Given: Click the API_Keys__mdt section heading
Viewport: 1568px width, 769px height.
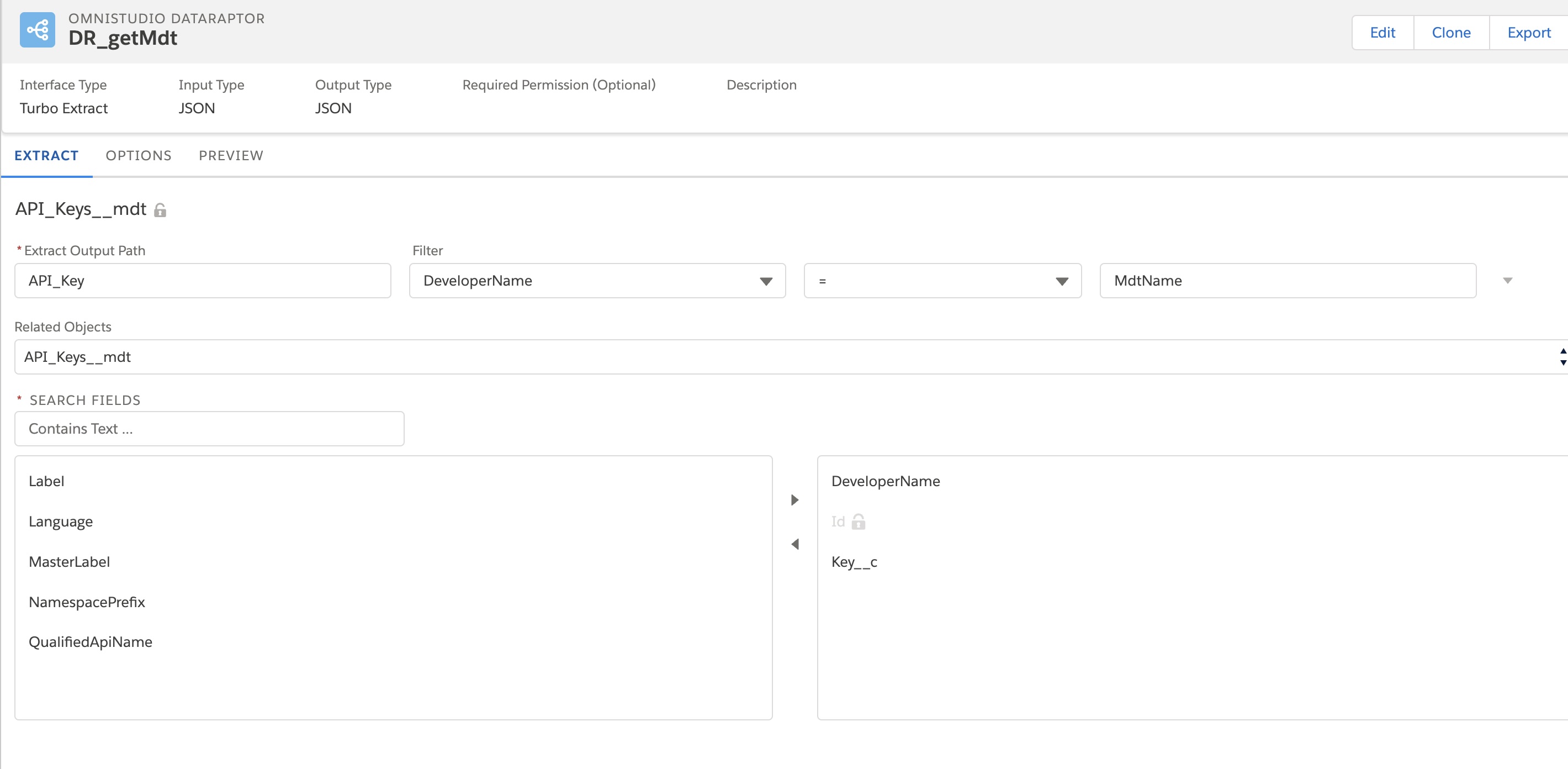Looking at the screenshot, I should (x=81, y=209).
